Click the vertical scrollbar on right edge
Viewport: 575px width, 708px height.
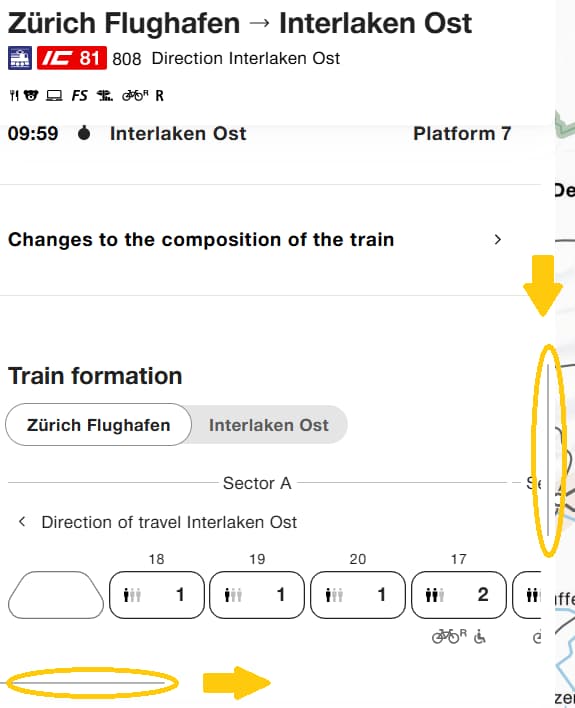pyautogui.click(x=548, y=450)
